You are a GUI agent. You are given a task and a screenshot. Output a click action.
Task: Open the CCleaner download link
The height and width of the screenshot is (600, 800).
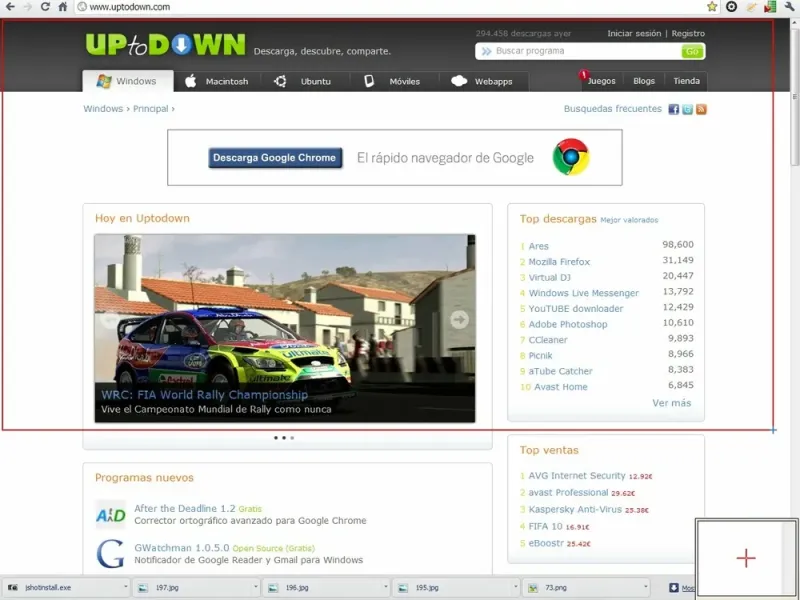click(x=548, y=340)
